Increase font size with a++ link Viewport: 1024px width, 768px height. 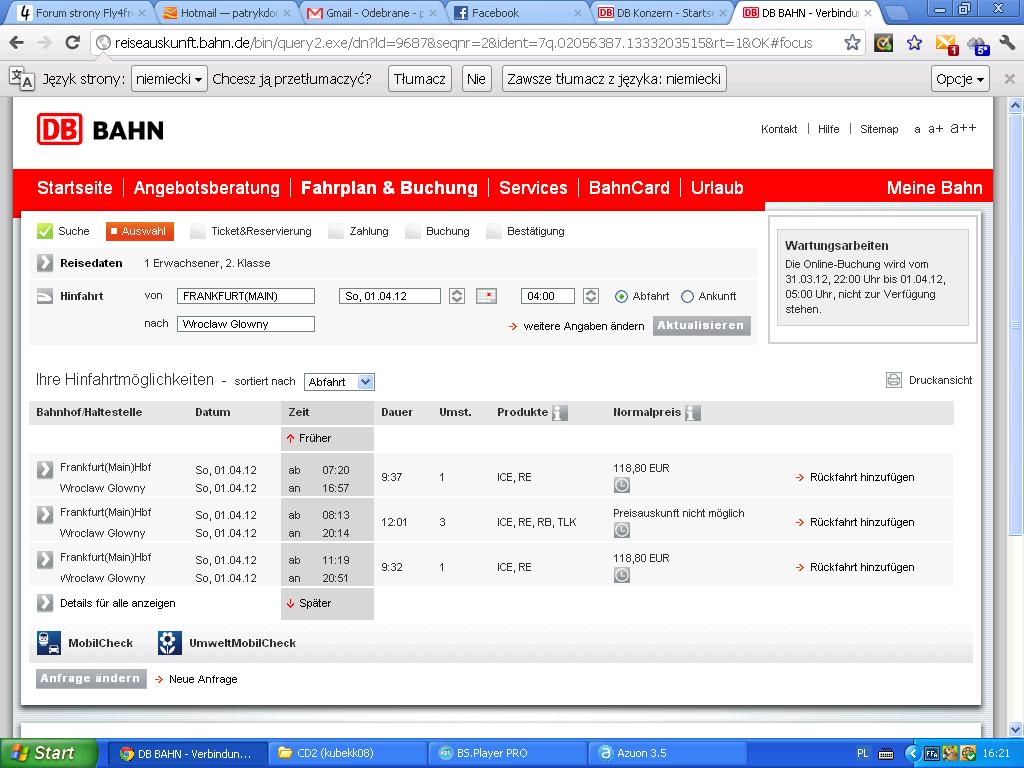963,128
